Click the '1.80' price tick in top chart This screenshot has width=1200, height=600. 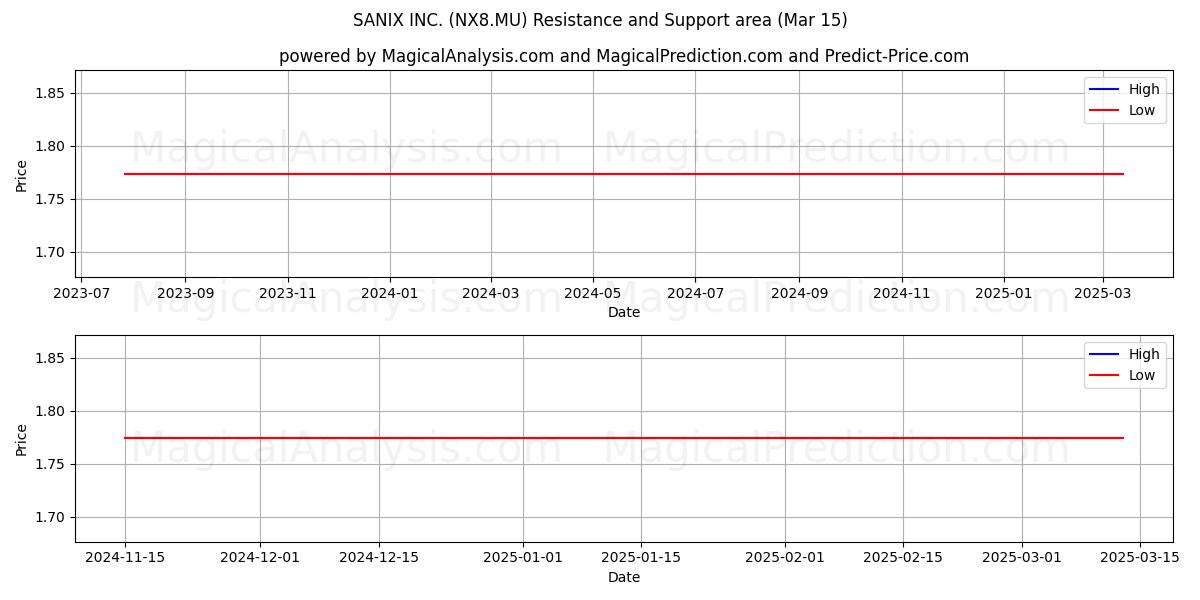tap(52, 146)
